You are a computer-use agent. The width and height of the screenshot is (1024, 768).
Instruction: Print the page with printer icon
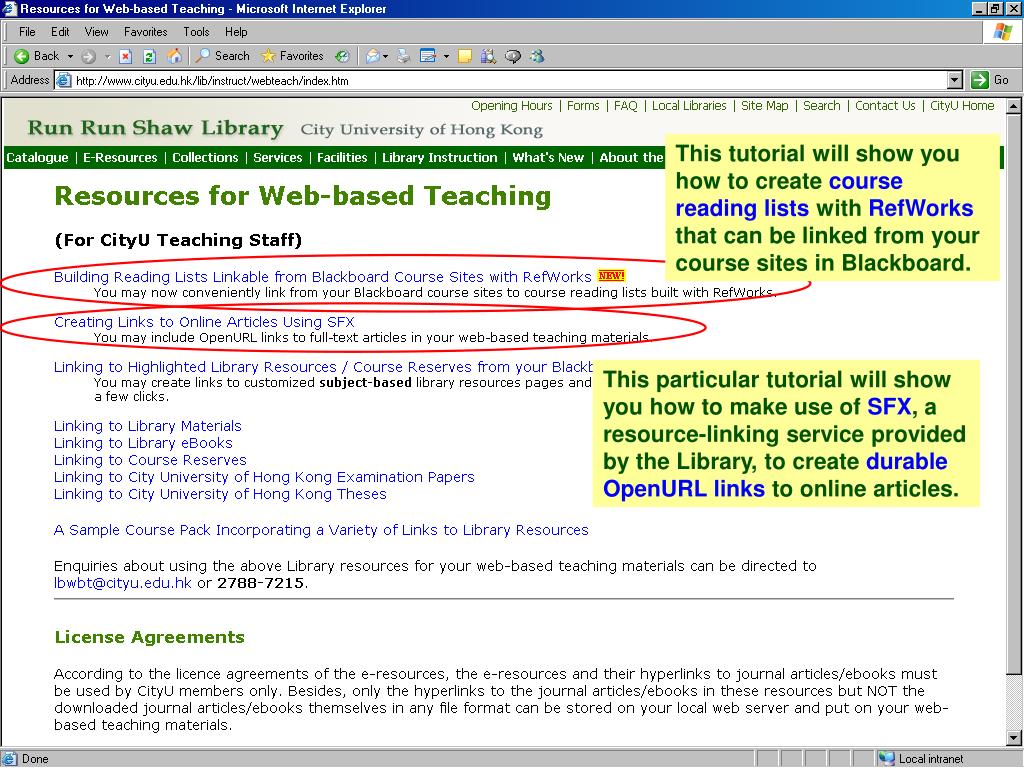404,57
